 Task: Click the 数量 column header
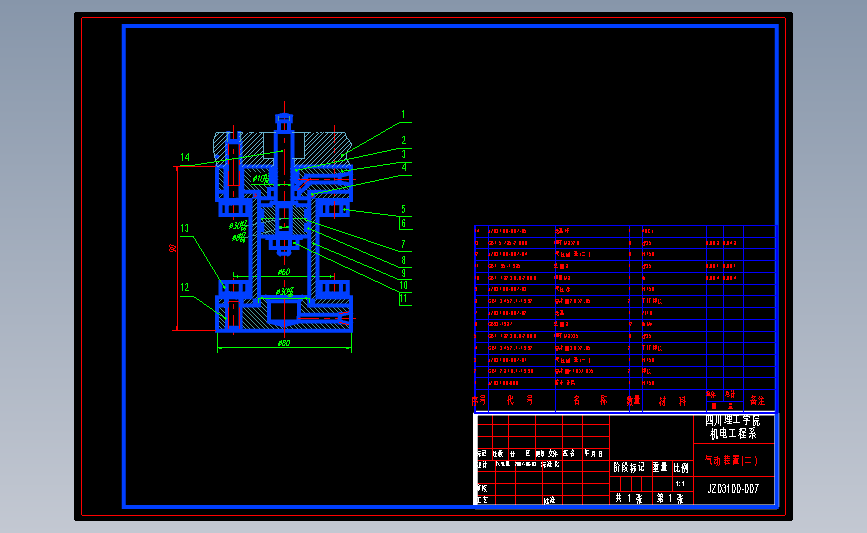click(x=634, y=400)
